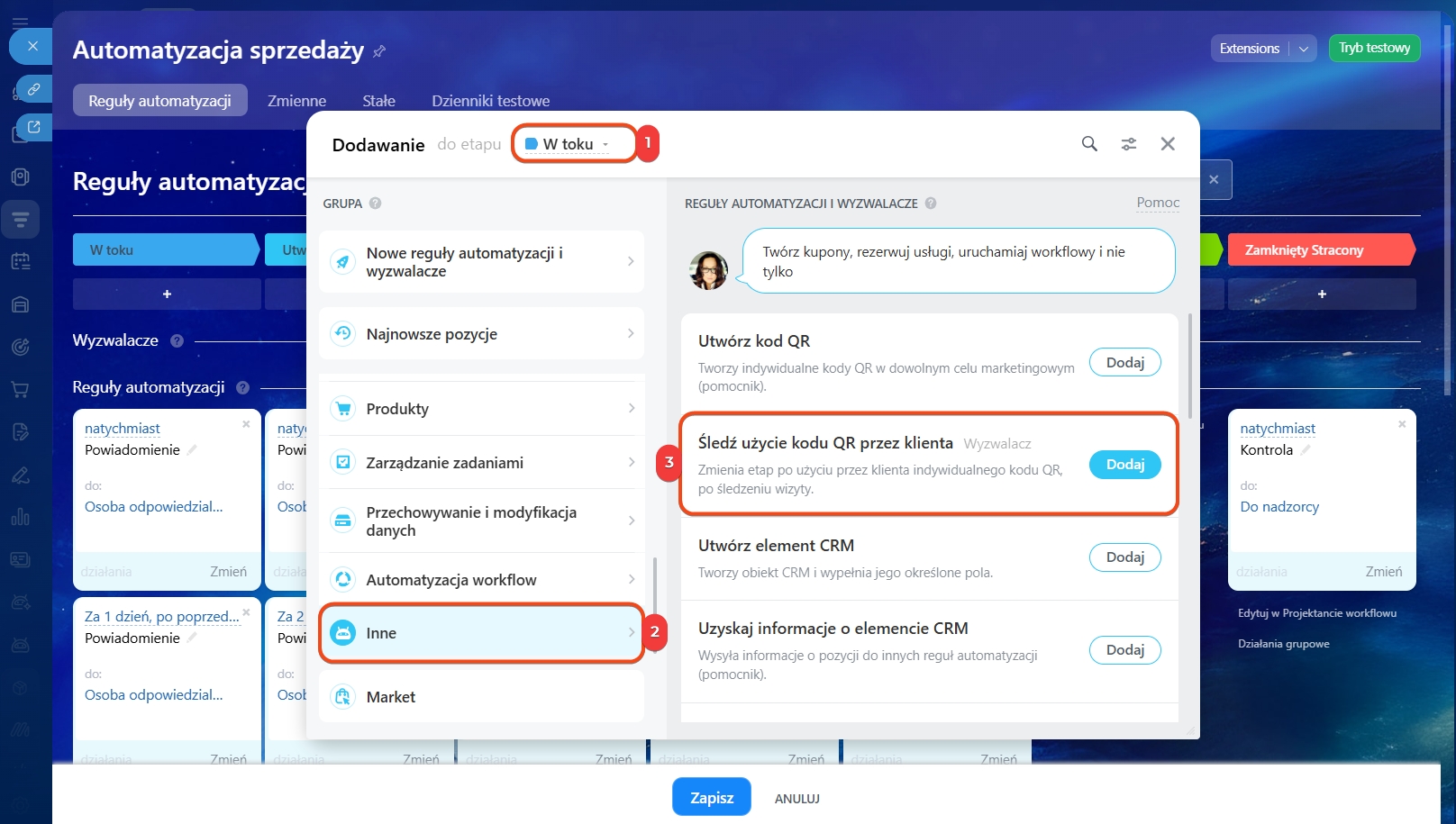1456x824 pixels.
Task: Switch to the Zmienne tab
Action: pyautogui.click(x=296, y=101)
